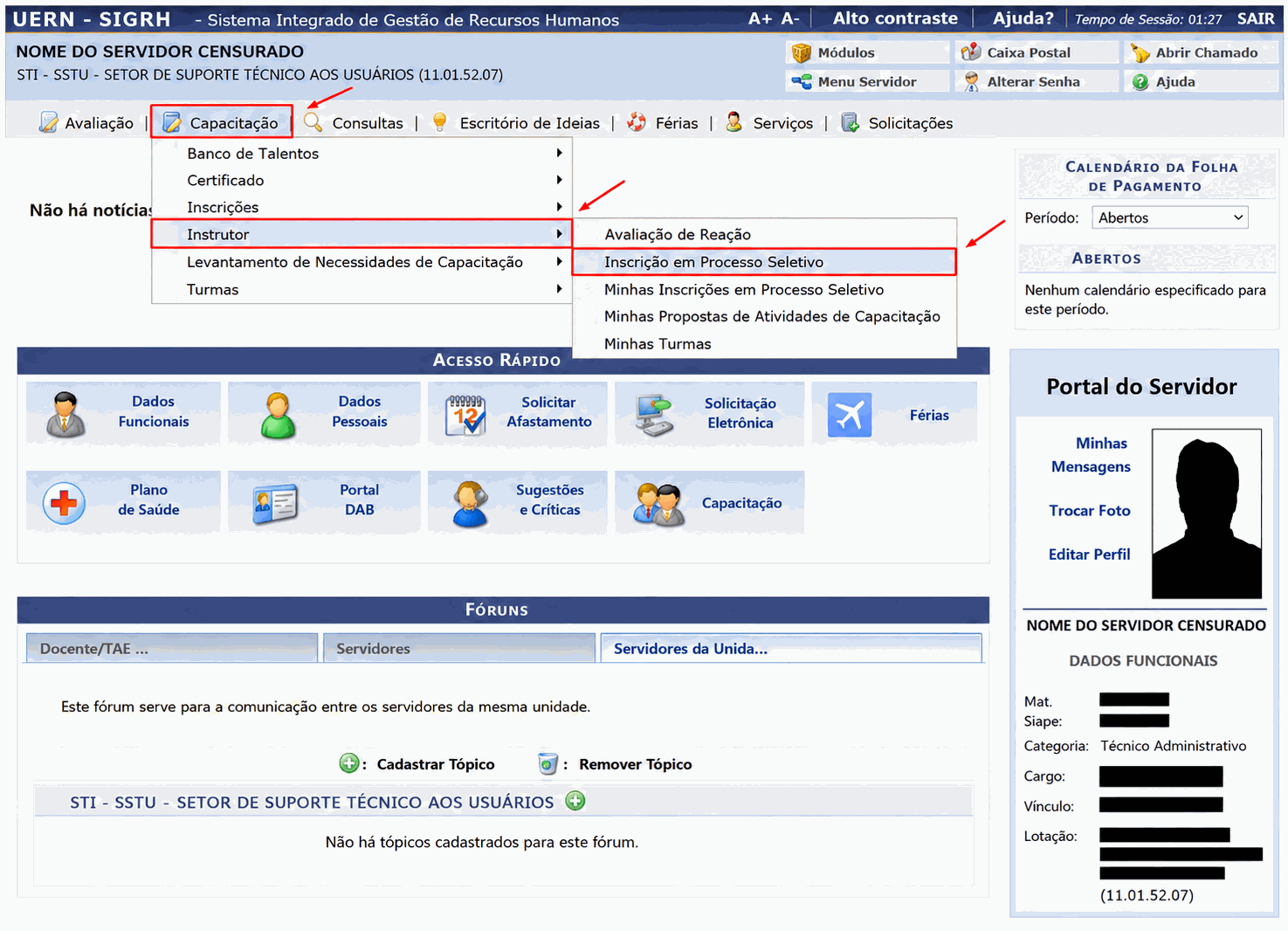Viewport: 1288px width, 931px height.
Task: Click the Solicitar Afastamento calendar icon
Action: pos(465,416)
